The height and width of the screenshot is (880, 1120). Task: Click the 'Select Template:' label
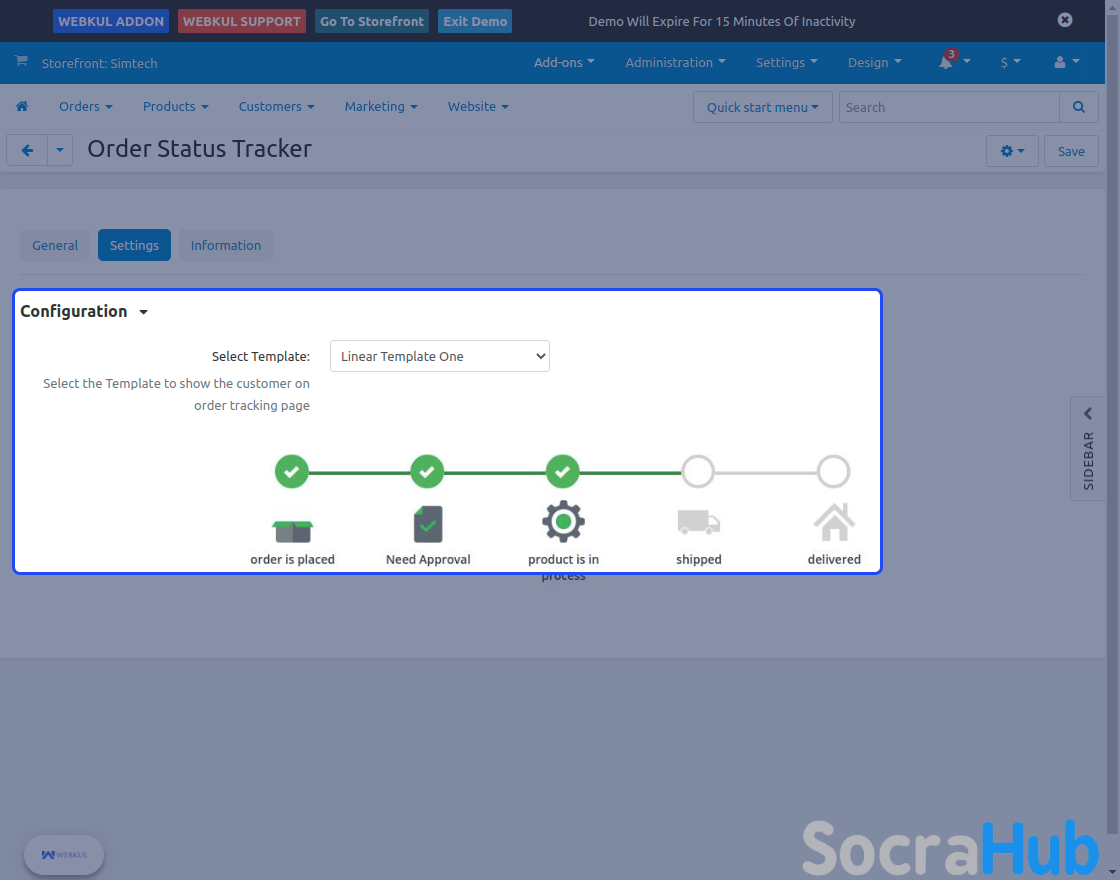click(261, 356)
